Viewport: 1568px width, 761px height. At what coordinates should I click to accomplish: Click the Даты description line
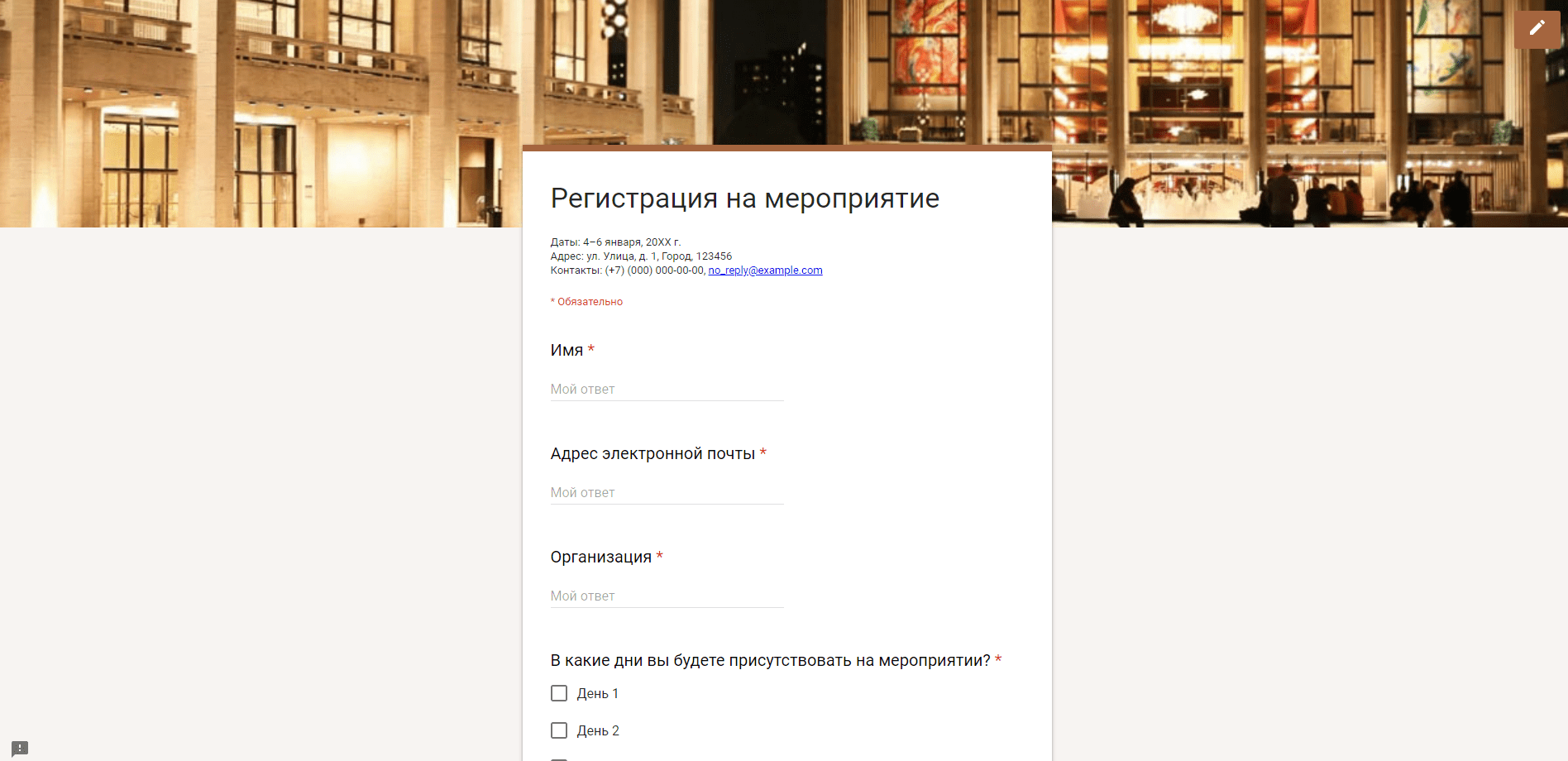coord(615,242)
